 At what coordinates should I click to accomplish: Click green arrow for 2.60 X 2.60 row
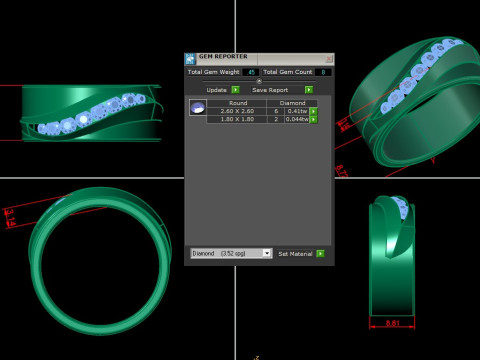tap(313, 111)
